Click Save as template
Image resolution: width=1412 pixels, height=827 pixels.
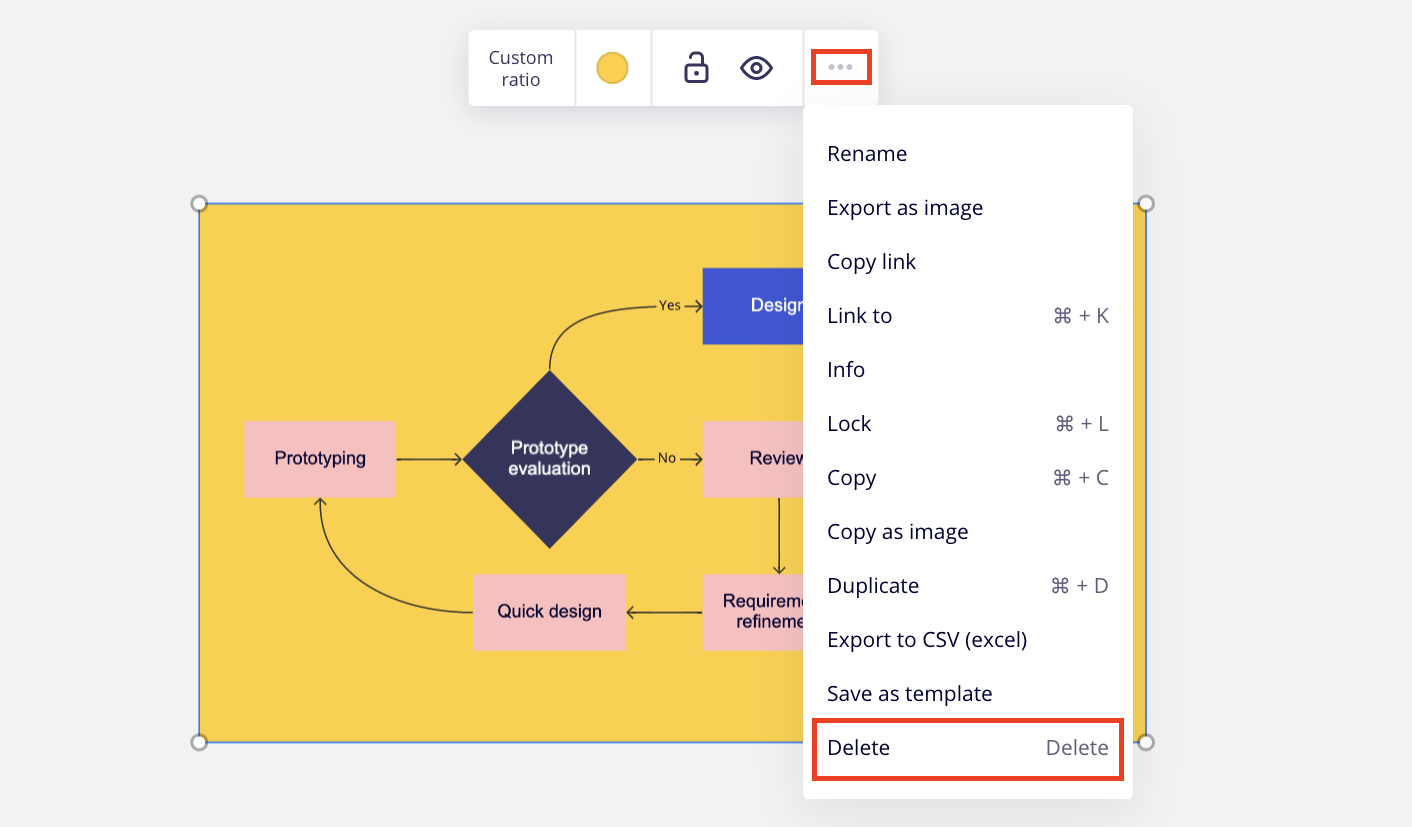(x=909, y=694)
